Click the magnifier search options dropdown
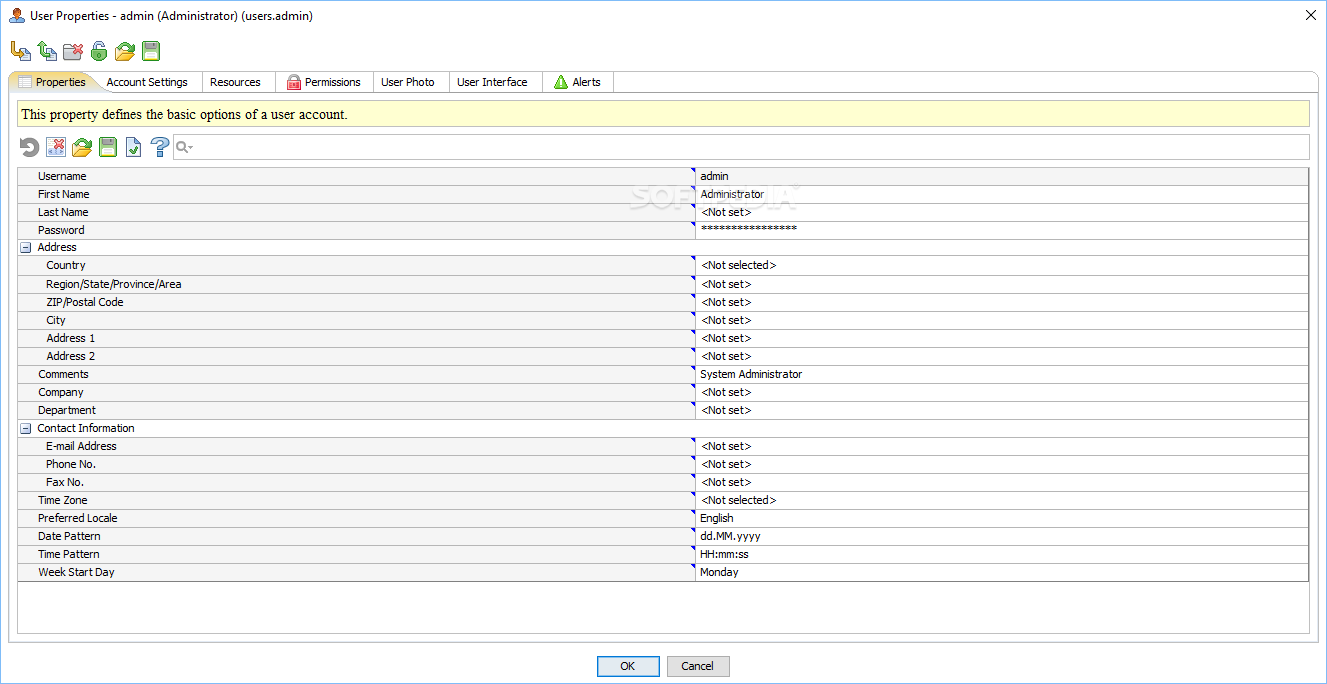The image size is (1327, 684). [x=184, y=147]
